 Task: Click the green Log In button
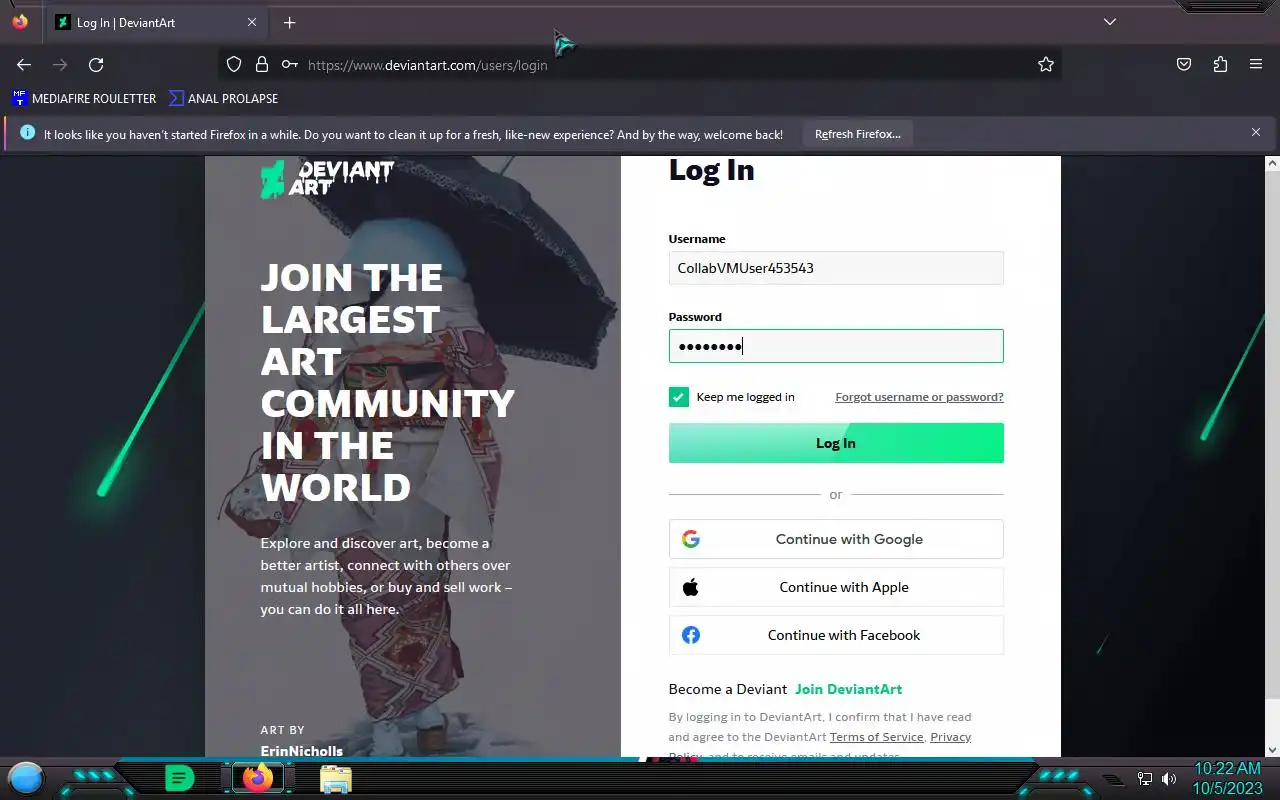tap(836, 443)
